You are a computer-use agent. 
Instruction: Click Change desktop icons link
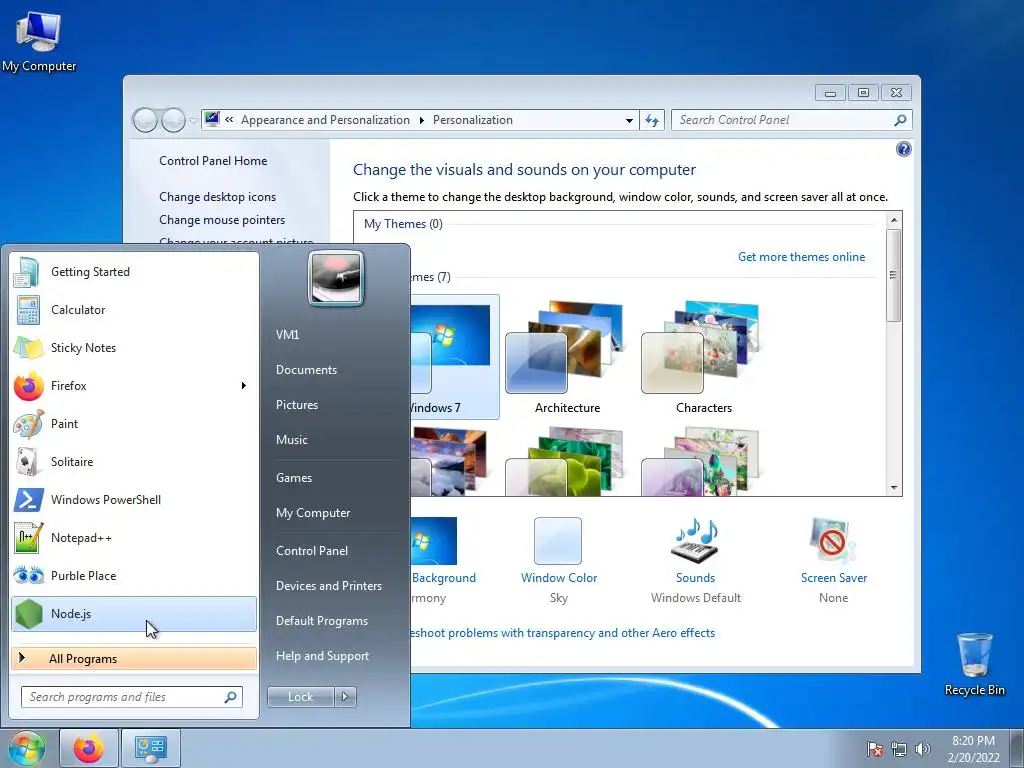217,197
